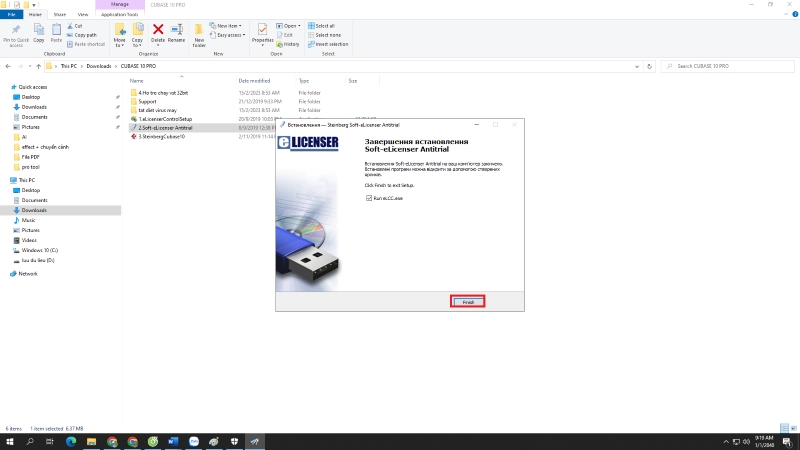This screenshot has height=450, width=800.
Task: Sort by the Type column header
Action: point(304,81)
